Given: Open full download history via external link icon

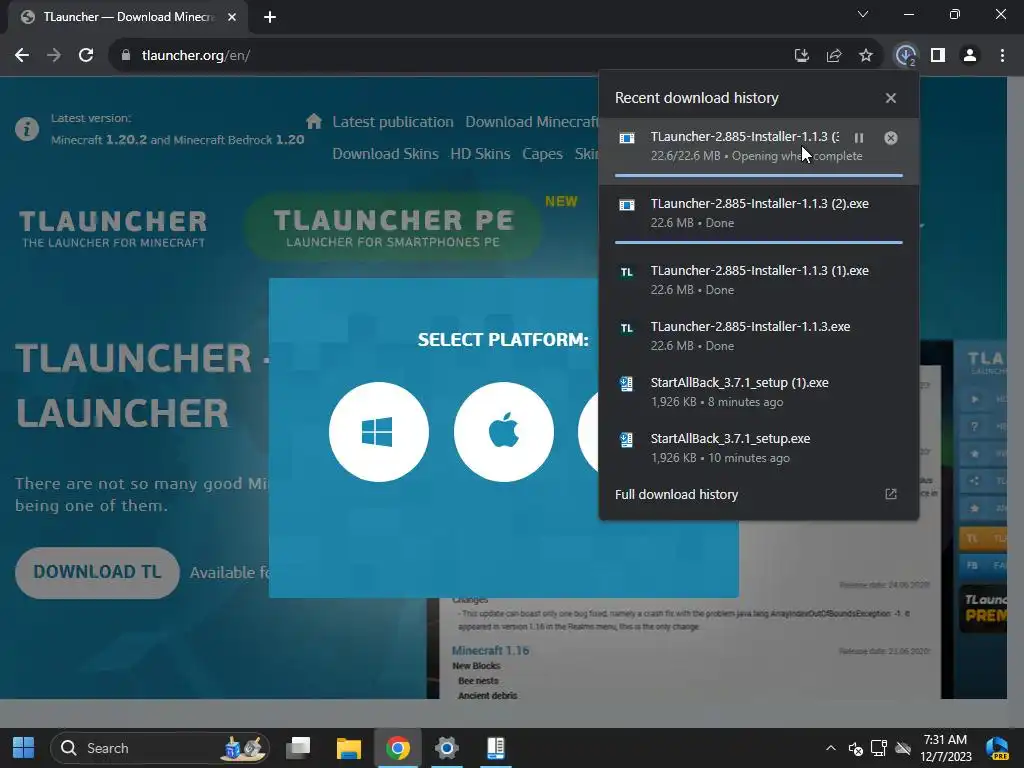Looking at the screenshot, I should pos(891,494).
